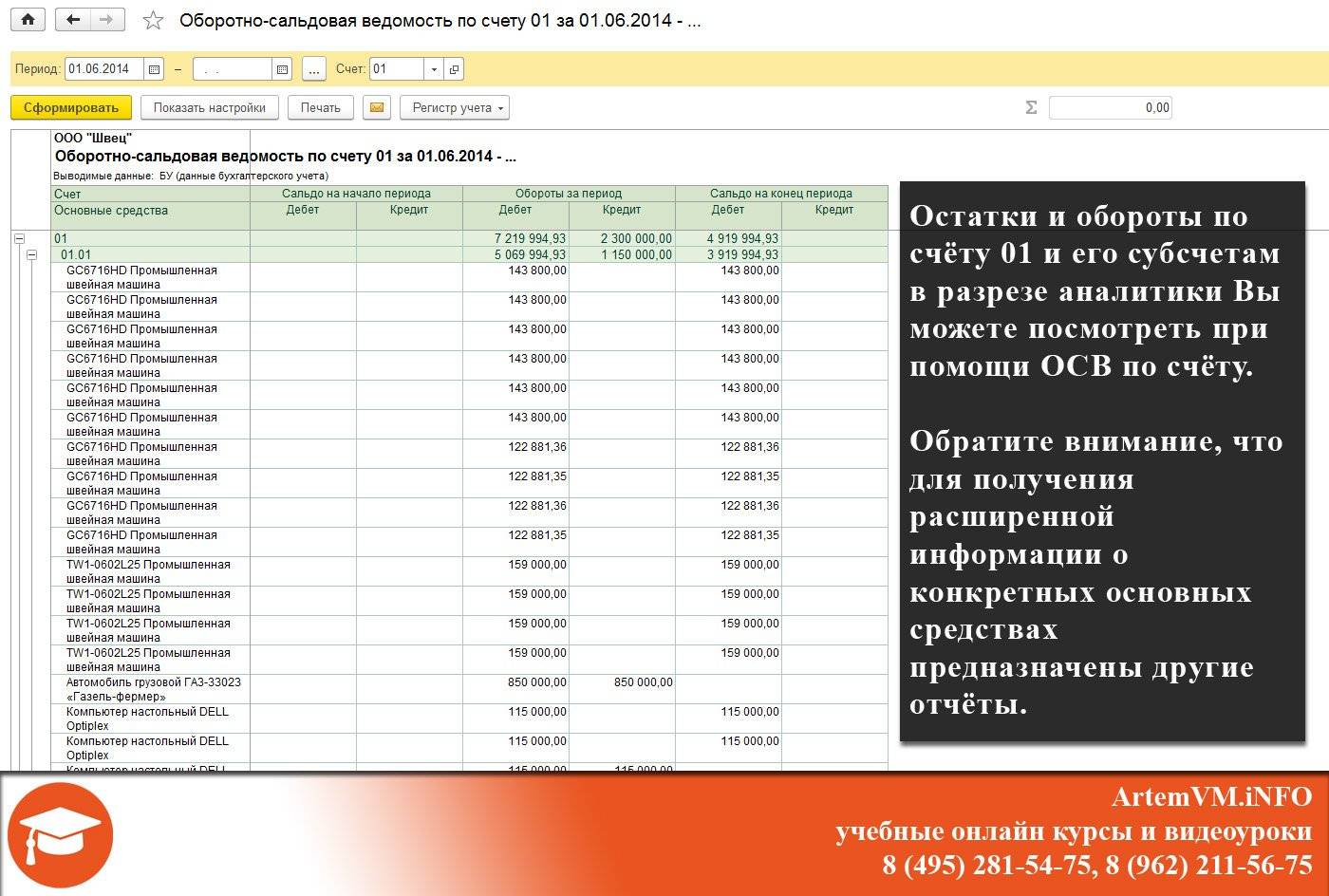Collapse the 01.01 subaccount group
The image size is (1329, 896).
point(31,254)
